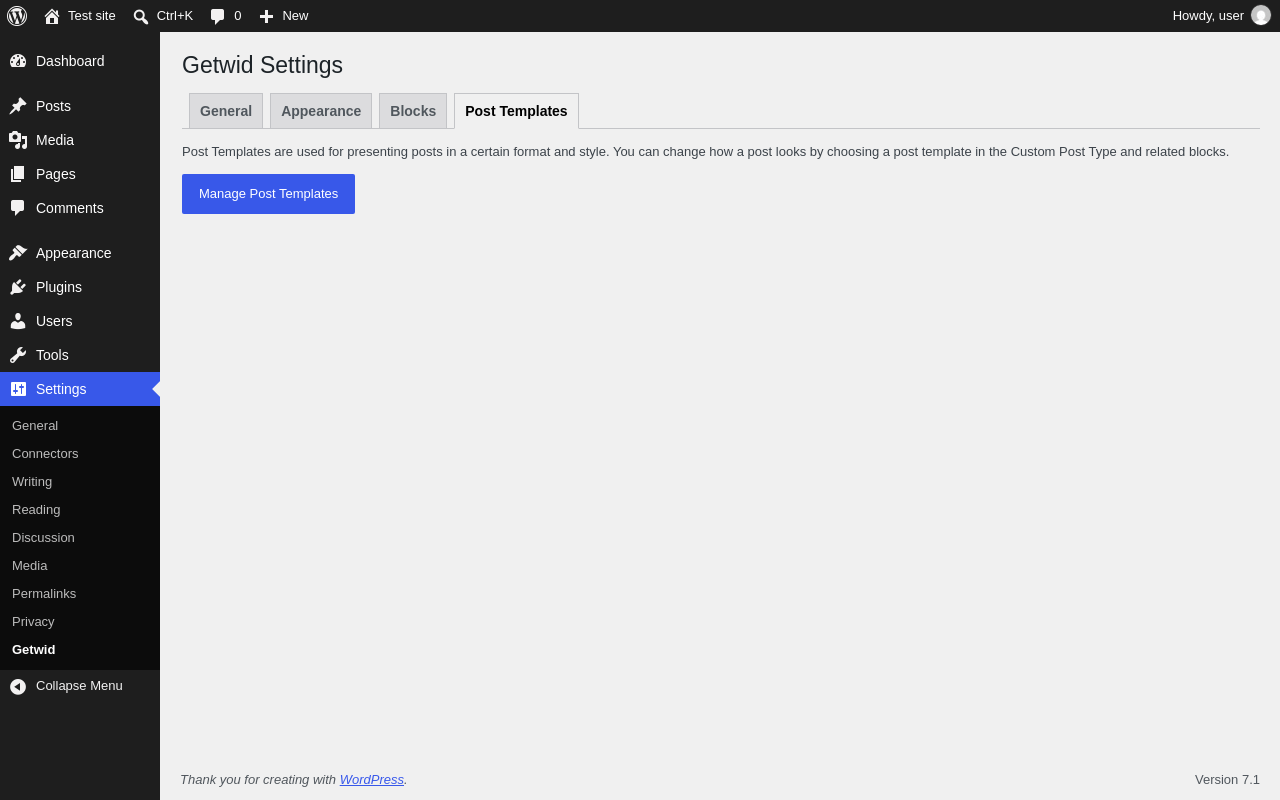The image size is (1280, 800).
Task: Click the plus icon beside New
Action: tap(266, 16)
